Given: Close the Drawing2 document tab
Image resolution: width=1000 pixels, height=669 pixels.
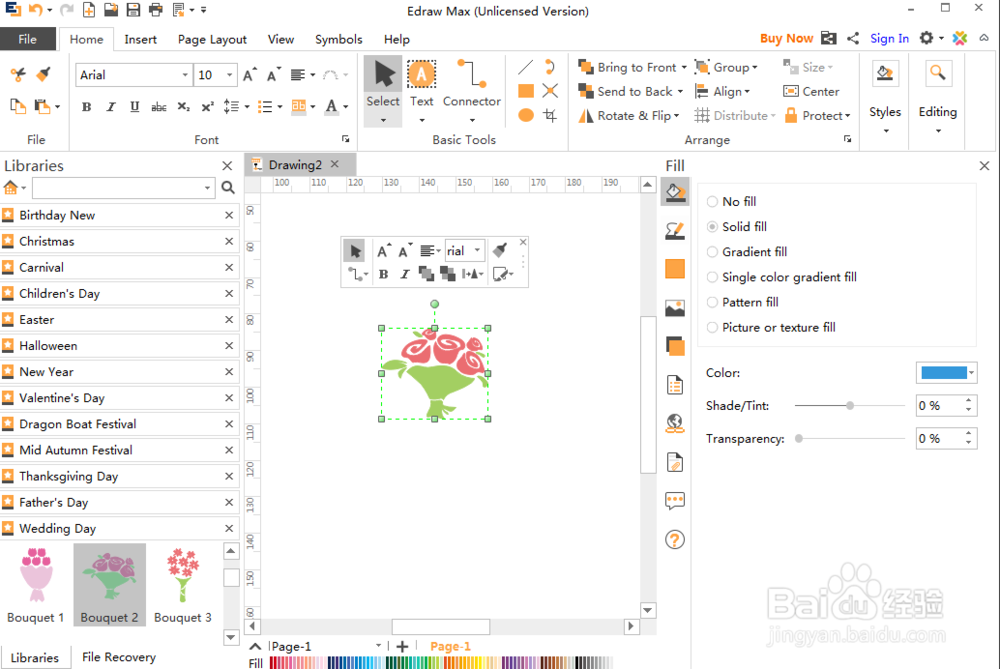Looking at the screenshot, I should pos(335,164).
